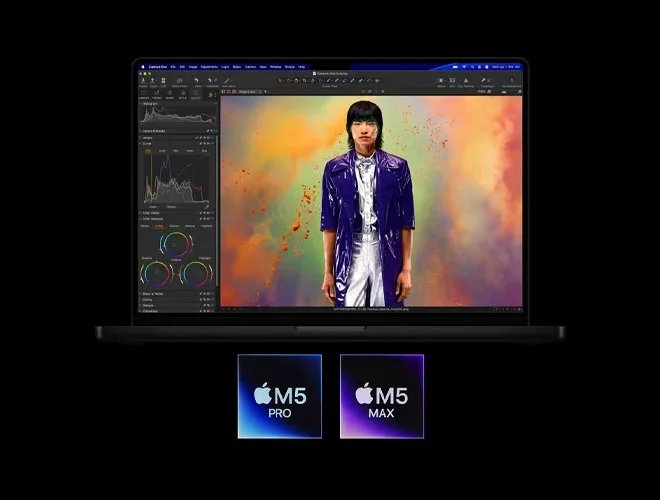This screenshot has width=660, height=500.
Task: Expand the Dehaze panel
Action: (141, 306)
